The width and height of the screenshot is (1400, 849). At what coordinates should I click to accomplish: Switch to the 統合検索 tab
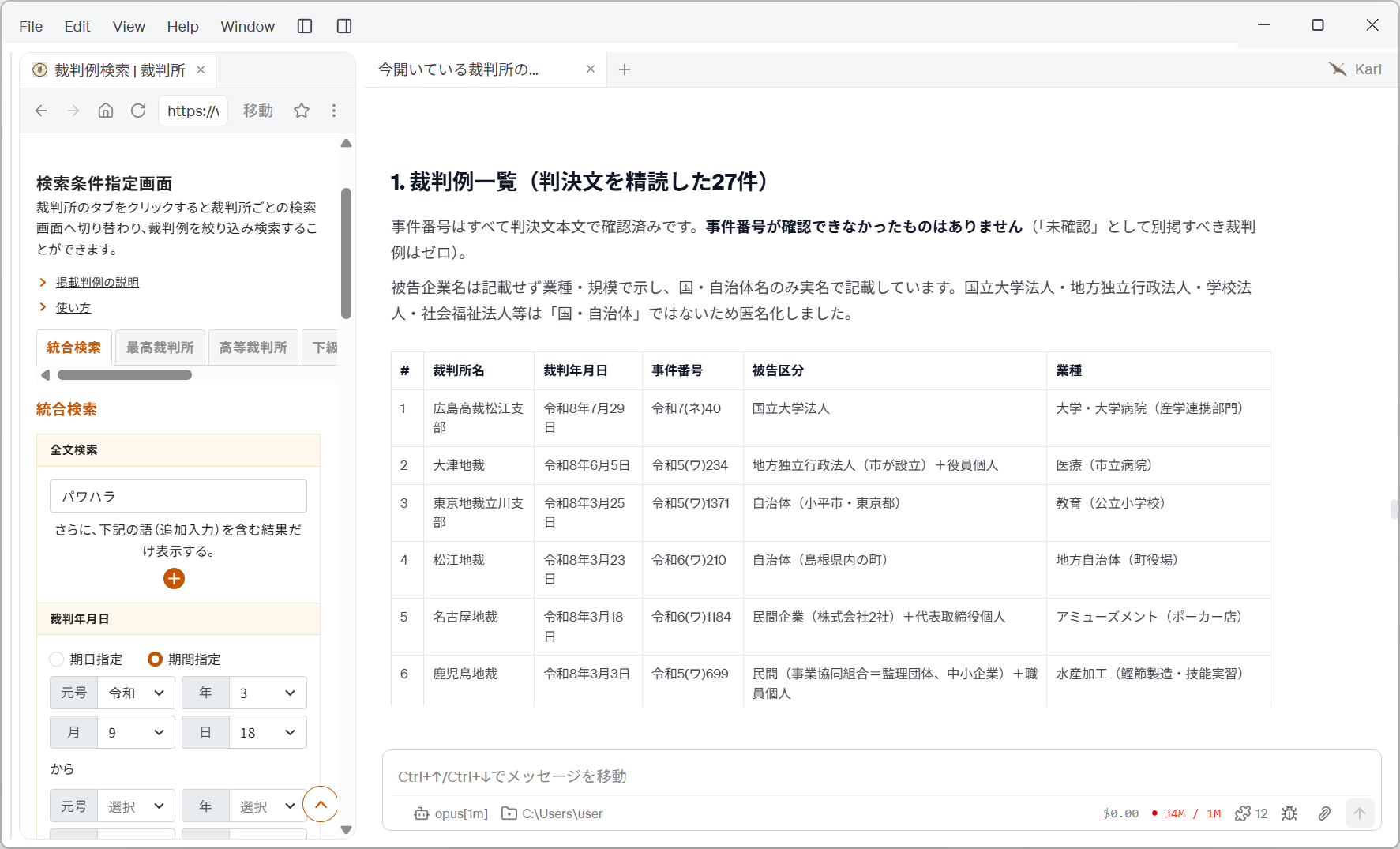click(74, 347)
